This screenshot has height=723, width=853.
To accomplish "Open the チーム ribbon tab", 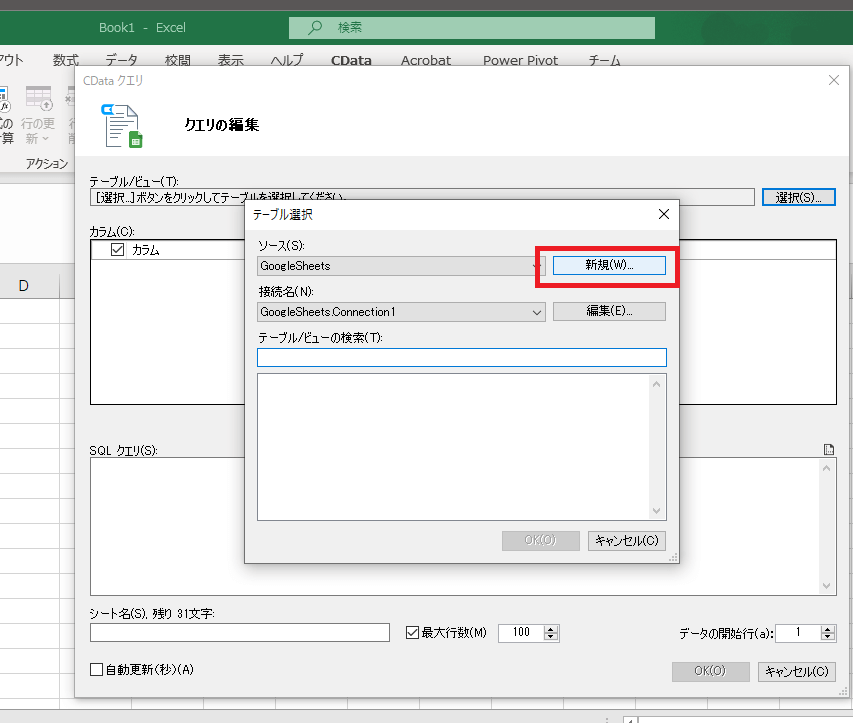I will pyautogui.click(x=604, y=60).
